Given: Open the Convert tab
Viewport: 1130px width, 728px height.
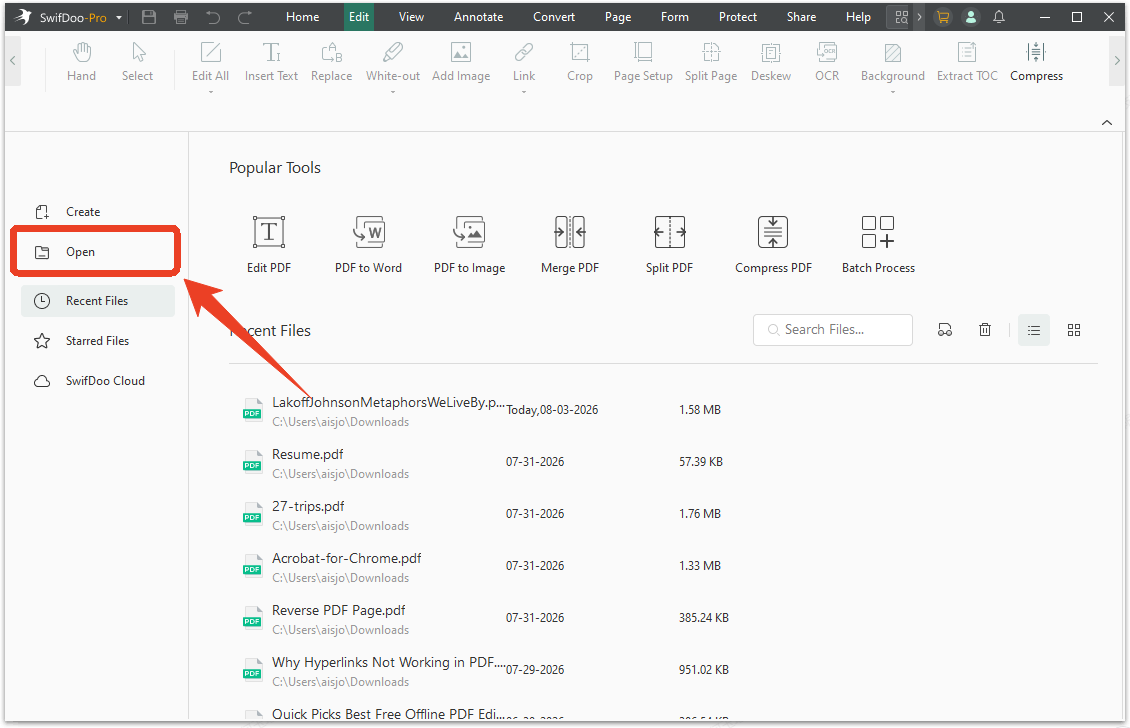Looking at the screenshot, I should [x=553, y=17].
